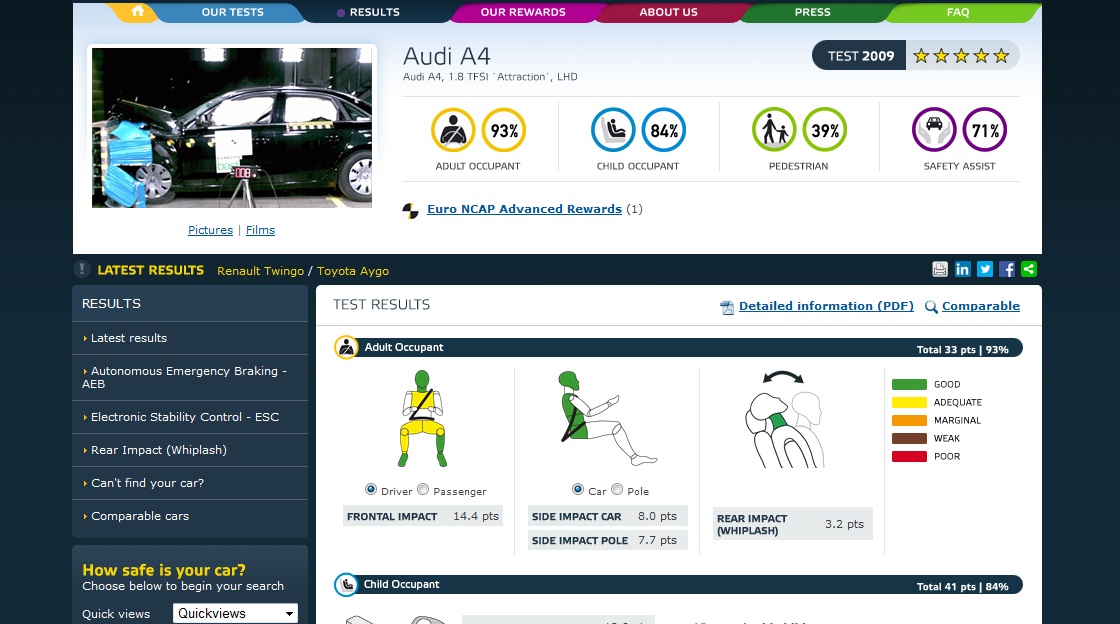
Task: Open the Our Rewards tab
Action: tap(523, 12)
